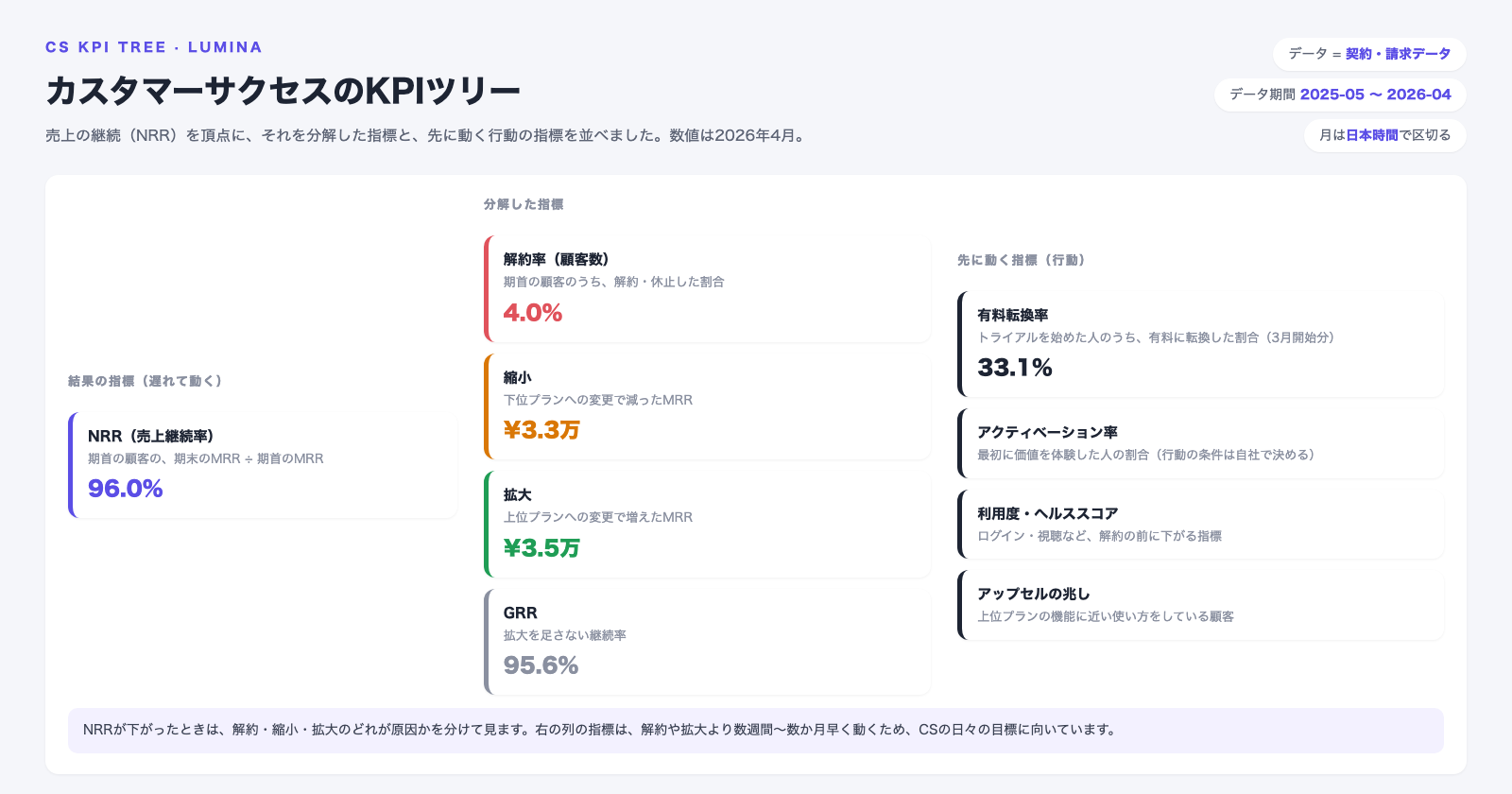This screenshot has width=1512, height=794.
Task: Click the "月は日本時間で区切る" pill
Action: coord(1385,135)
